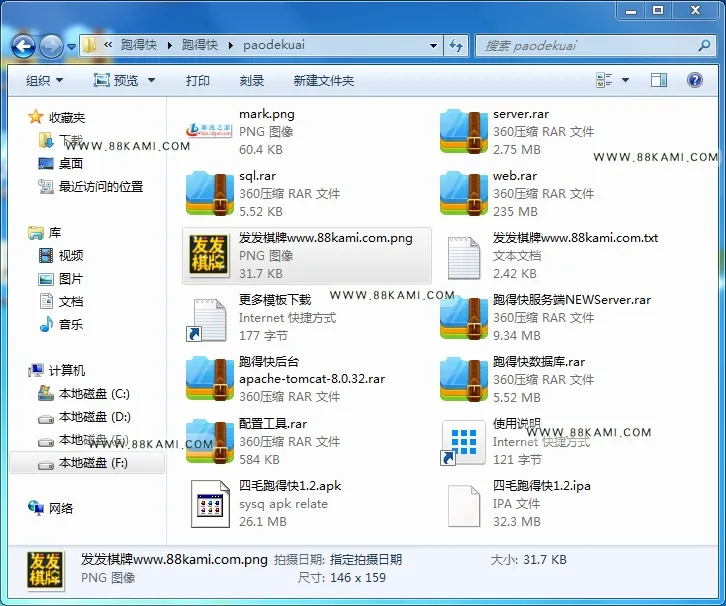
Task: Open the 组织 dropdown menu
Action: point(44,81)
